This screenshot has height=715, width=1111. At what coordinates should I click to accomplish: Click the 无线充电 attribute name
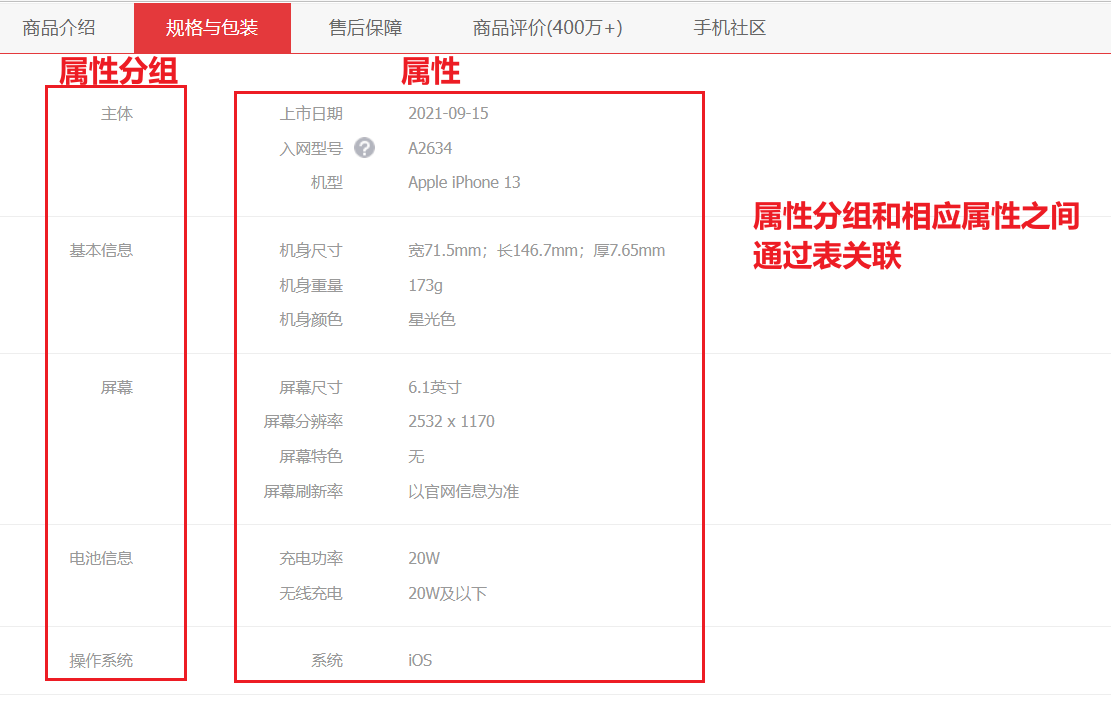pos(311,593)
